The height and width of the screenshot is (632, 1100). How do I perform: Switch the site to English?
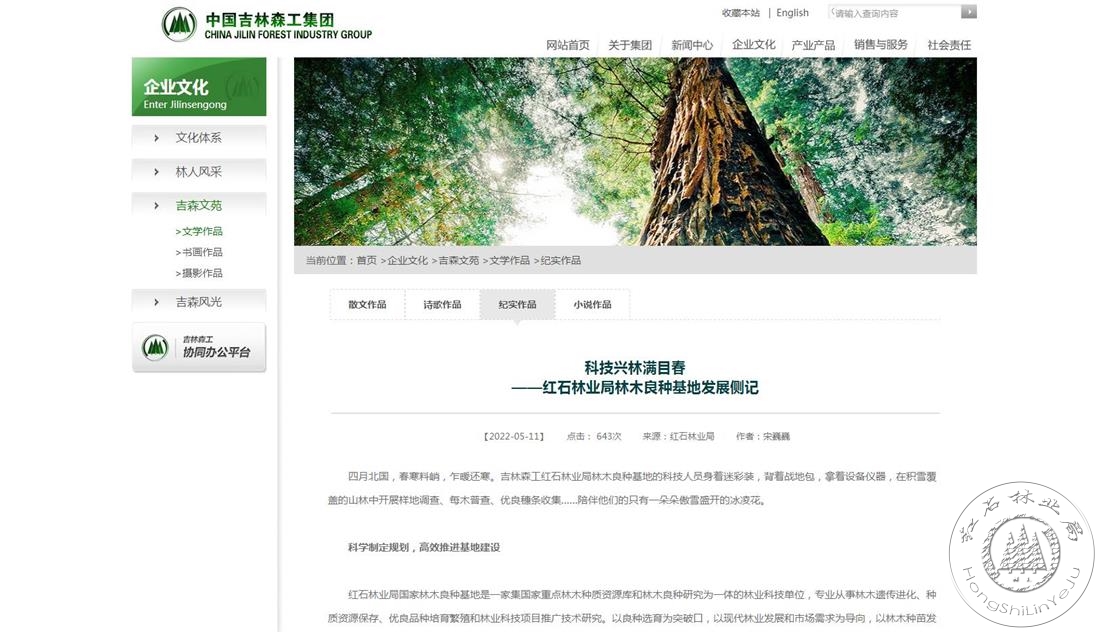coord(793,13)
